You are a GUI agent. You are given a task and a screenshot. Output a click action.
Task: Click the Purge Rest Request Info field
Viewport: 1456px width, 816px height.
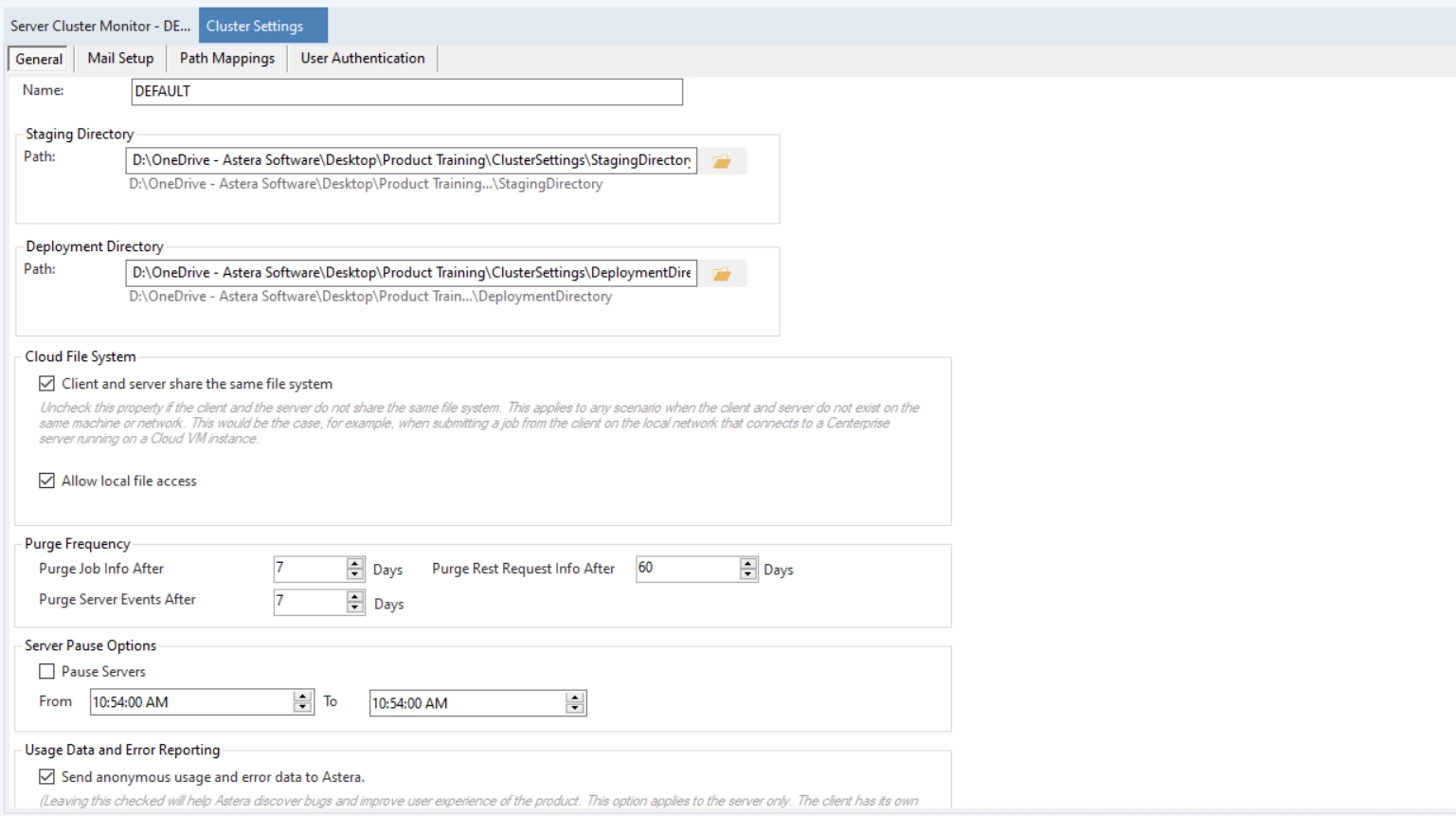688,569
